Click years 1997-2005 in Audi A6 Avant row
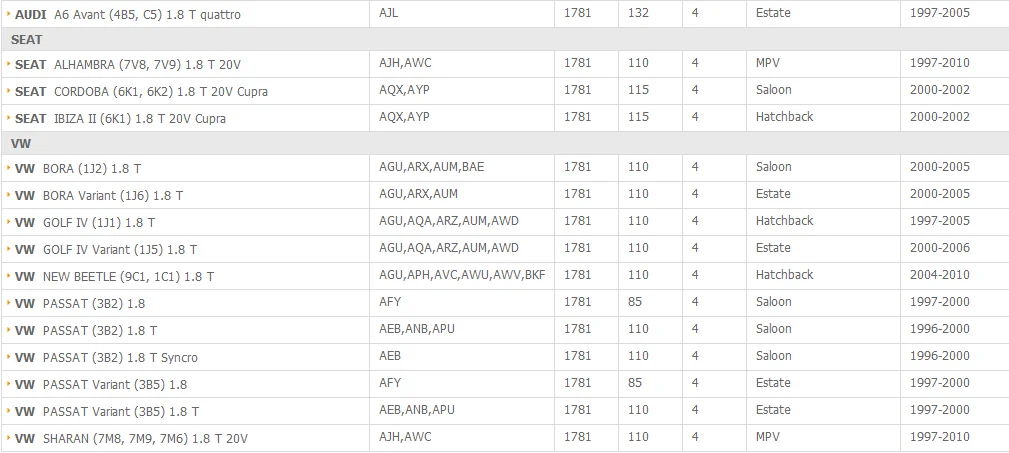 coord(940,13)
